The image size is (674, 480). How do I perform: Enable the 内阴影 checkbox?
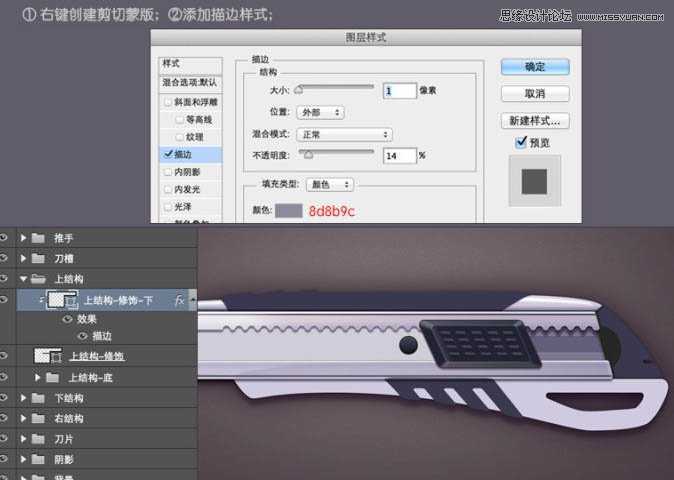(168, 172)
